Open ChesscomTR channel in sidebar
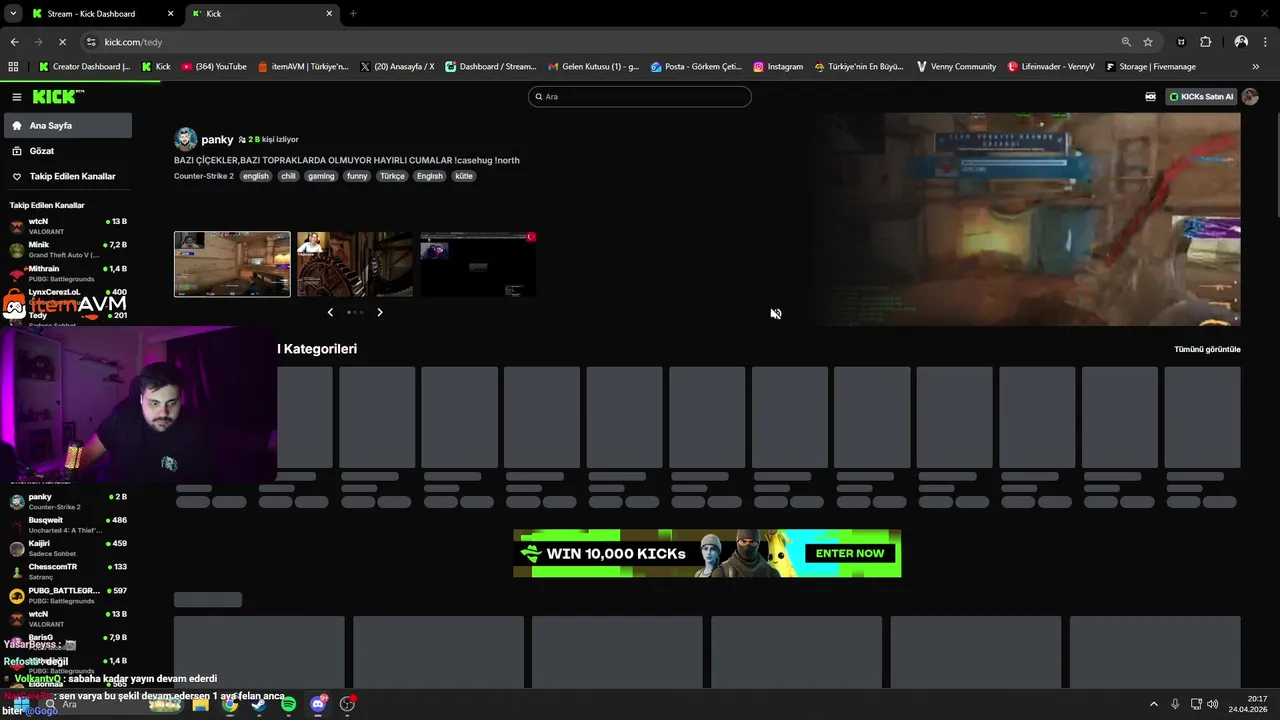 coord(67,571)
